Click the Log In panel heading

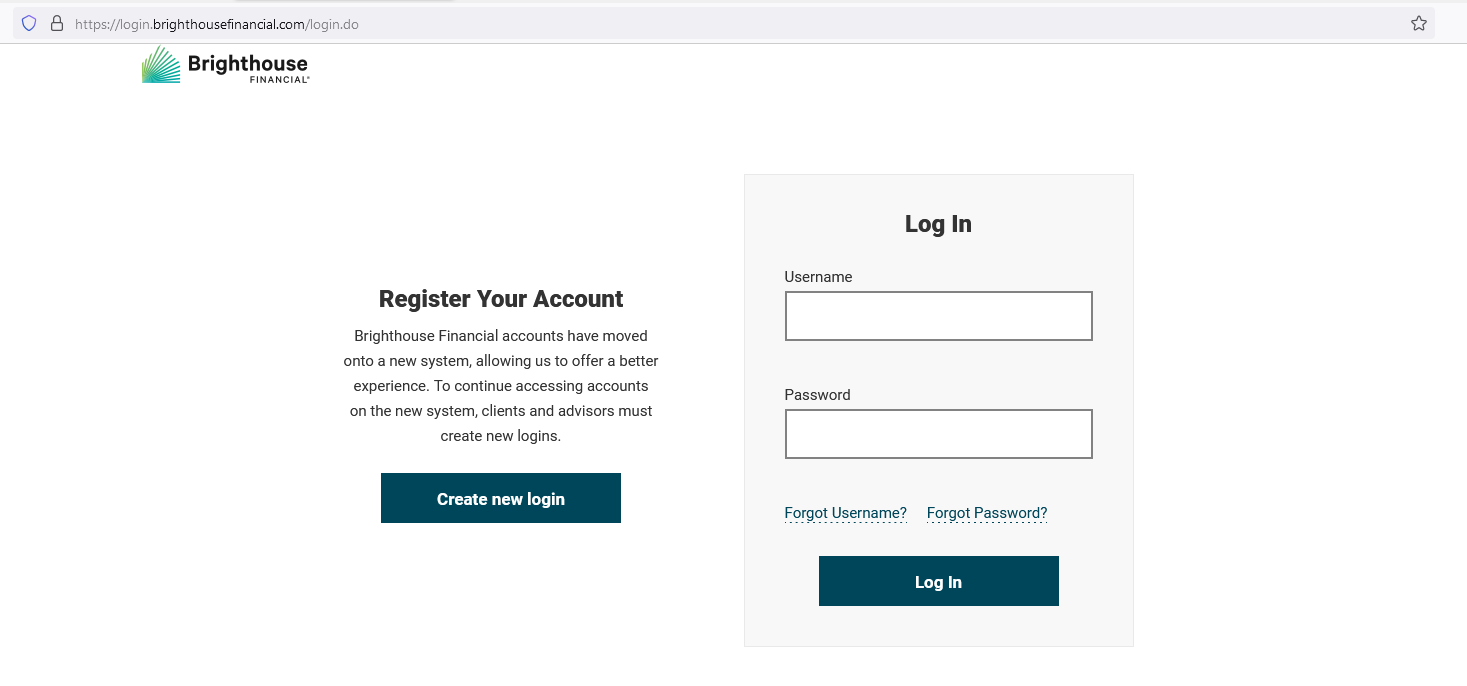pyautogui.click(x=938, y=224)
